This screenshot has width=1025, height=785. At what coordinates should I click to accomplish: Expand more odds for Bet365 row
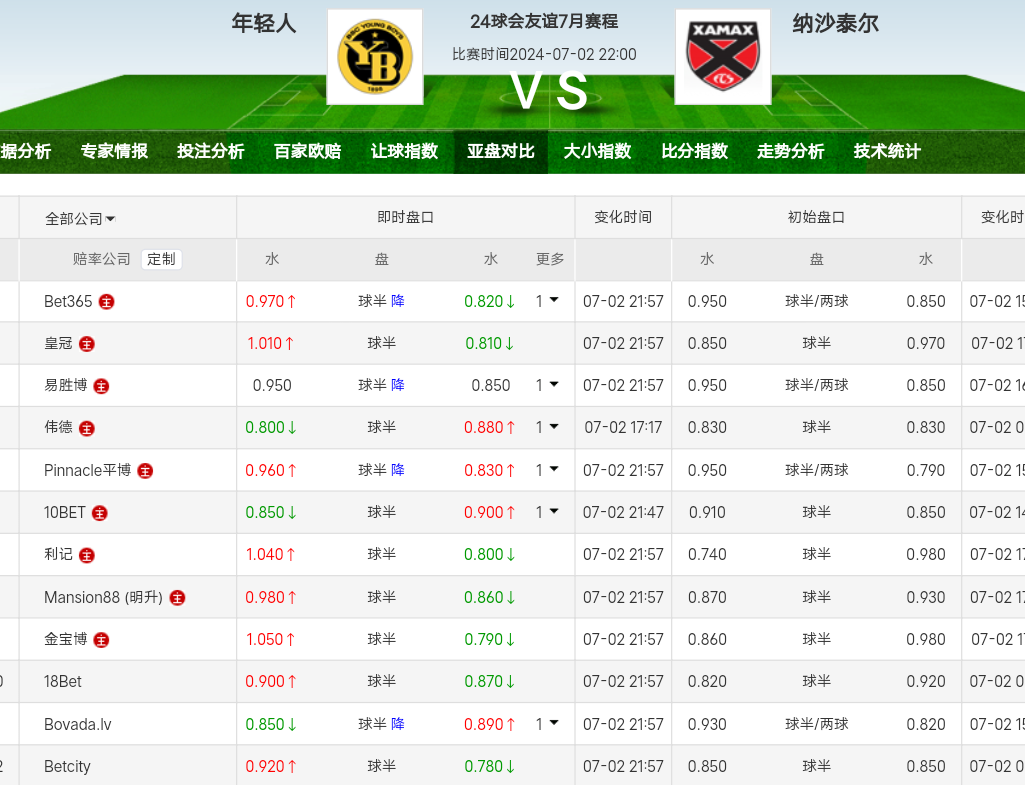(x=547, y=301)
